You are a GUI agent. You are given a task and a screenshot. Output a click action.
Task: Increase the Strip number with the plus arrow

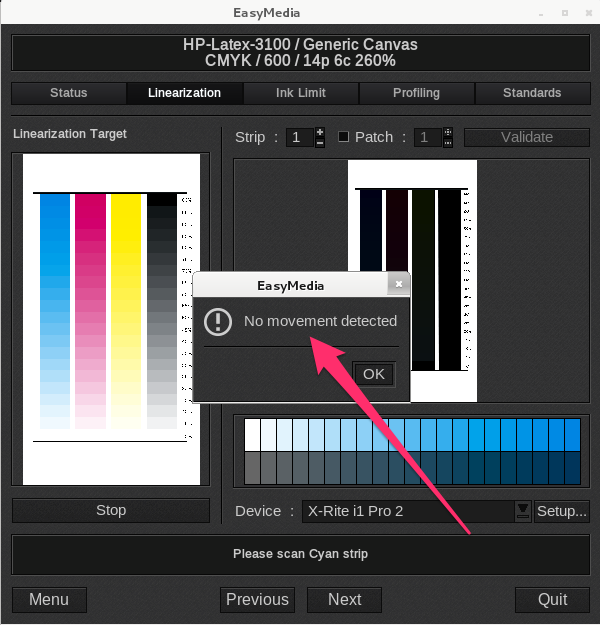tap(320, 131)
